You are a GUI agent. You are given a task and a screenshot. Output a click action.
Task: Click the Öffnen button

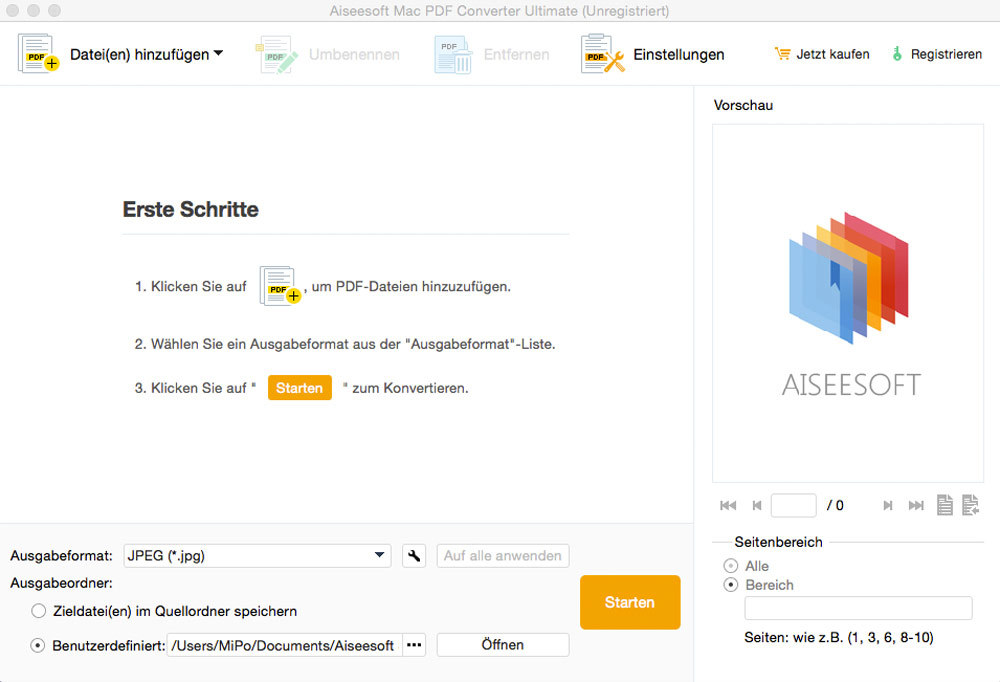(503, 645)
